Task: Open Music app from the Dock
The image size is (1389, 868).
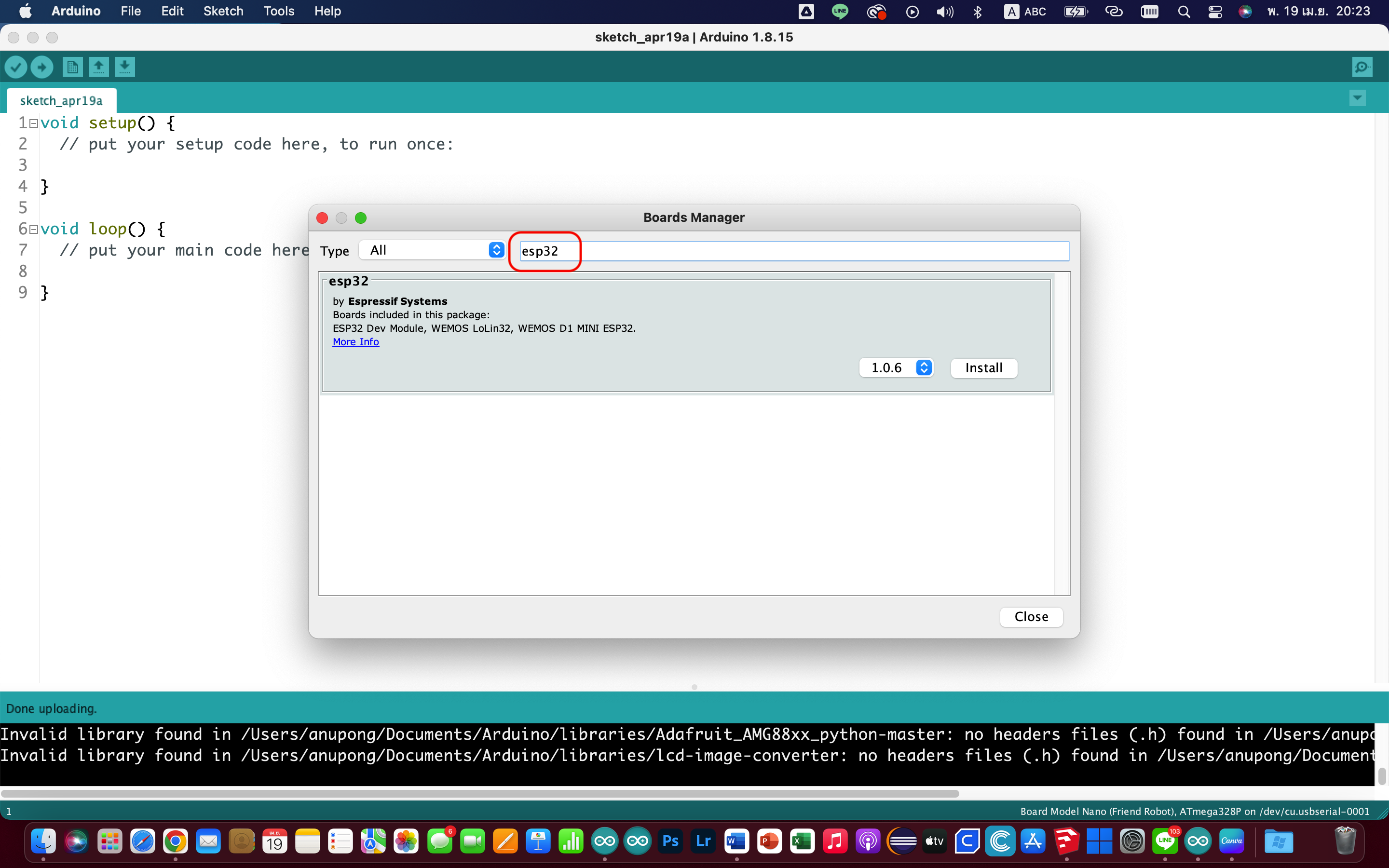Action: pyautogui.click(x=835, y=841)
